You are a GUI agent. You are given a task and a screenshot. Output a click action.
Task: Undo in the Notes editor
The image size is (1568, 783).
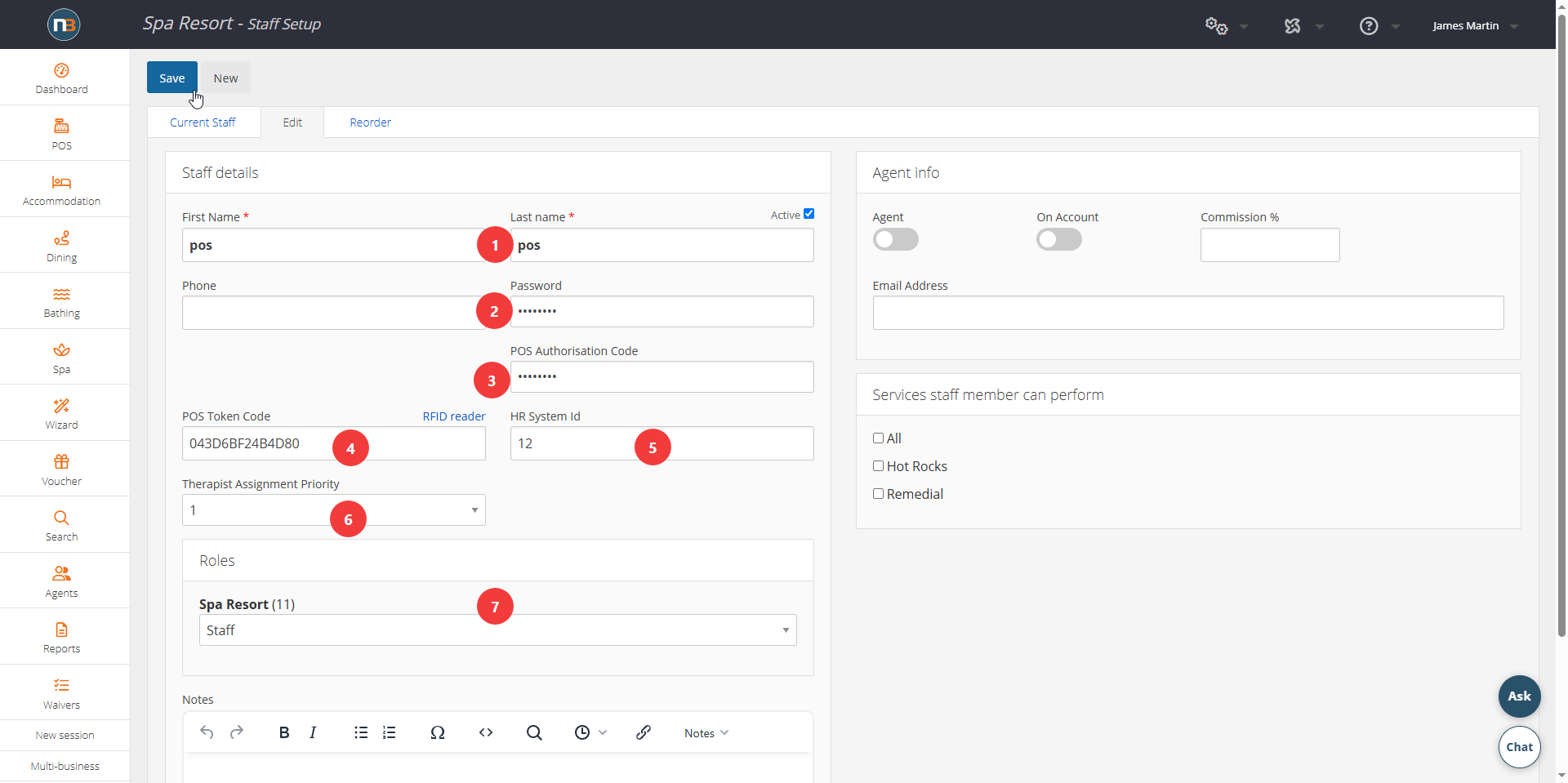(207, 732)
